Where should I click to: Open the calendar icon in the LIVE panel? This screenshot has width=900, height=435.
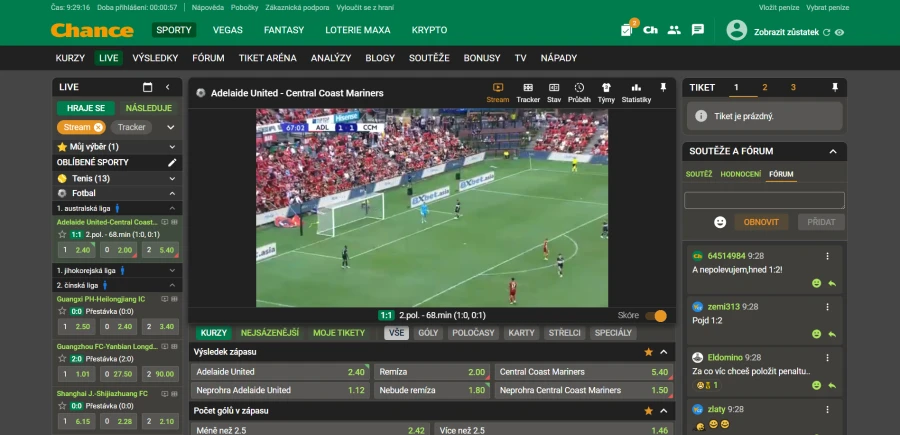point(148,87)
